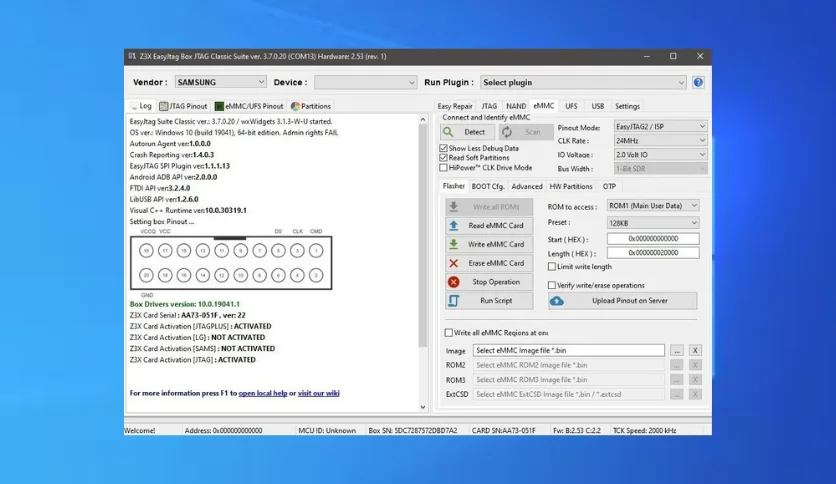
Task: Open the local help link
Action: 263,393
